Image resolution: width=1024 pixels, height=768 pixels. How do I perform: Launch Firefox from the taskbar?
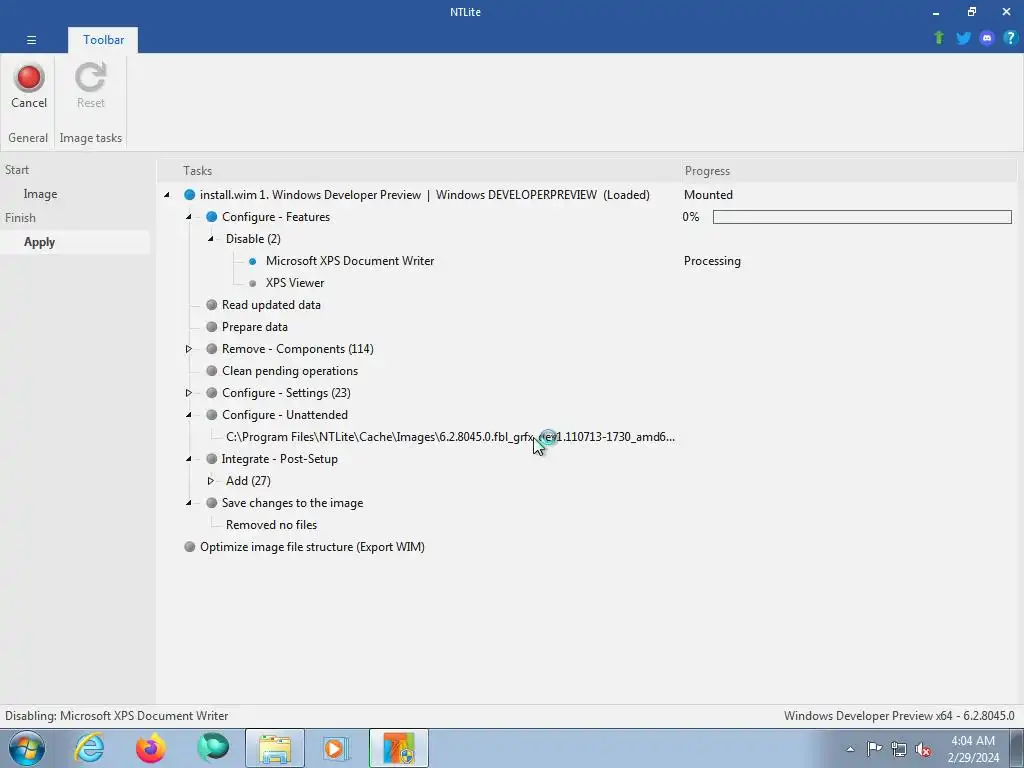point(151,748)
